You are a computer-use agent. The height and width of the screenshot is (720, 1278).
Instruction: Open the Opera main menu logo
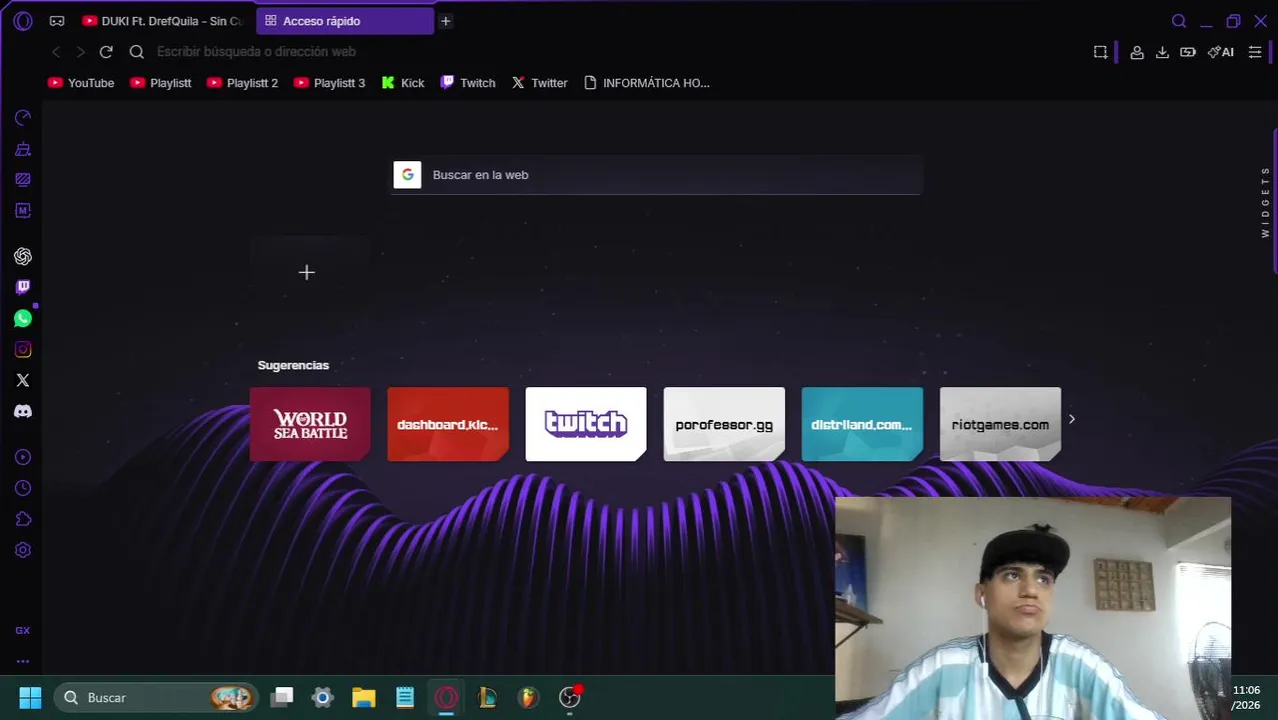23,21
